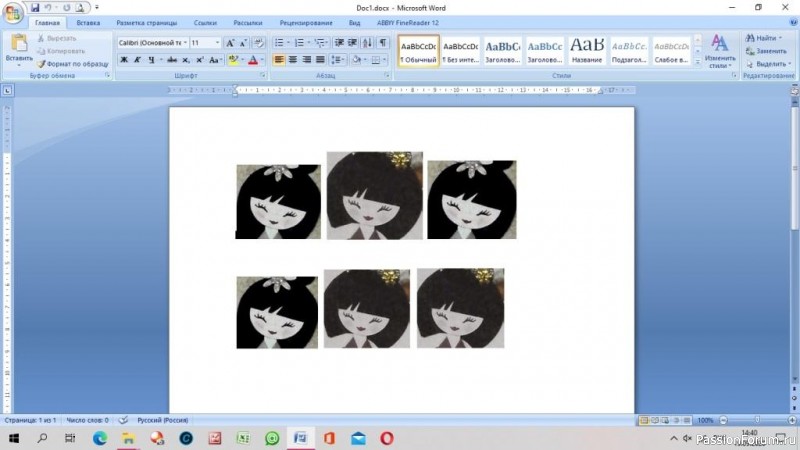
Task: Open Change Styles (Изменить стили)
Action: (x=719, y=50)
